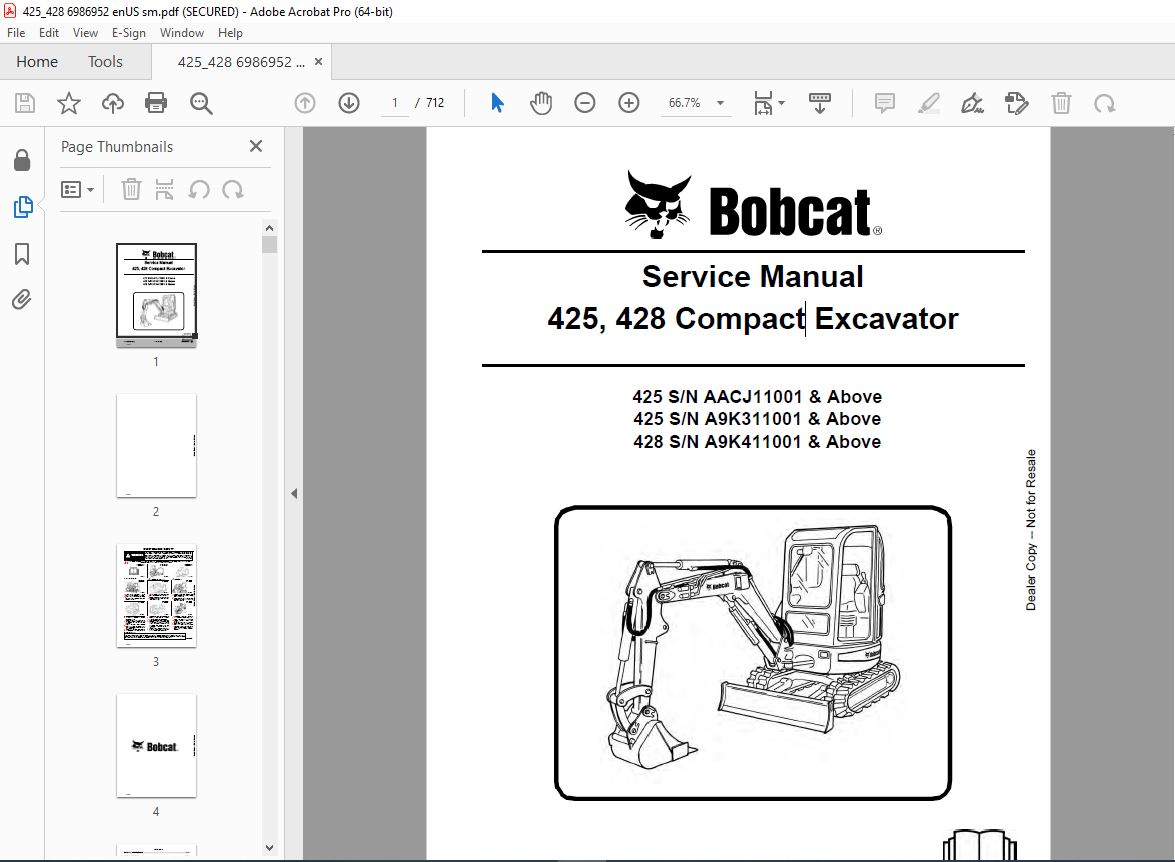Open the Find text magnifier
This screenshot has width=1175, height=862.
click(x=201, y=103)
